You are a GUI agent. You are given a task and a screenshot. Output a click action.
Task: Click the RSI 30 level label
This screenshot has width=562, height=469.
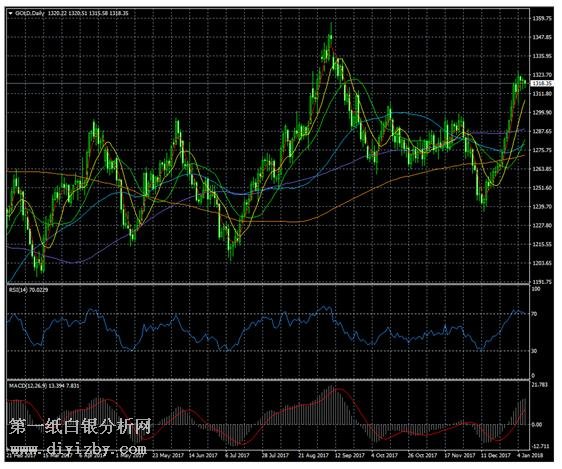[x=534, y=351]
